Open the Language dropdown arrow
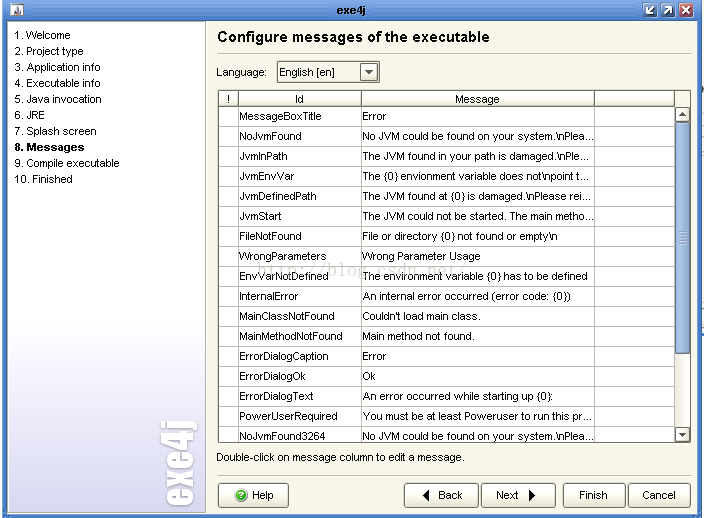704x518 pixels. point(369,72)
